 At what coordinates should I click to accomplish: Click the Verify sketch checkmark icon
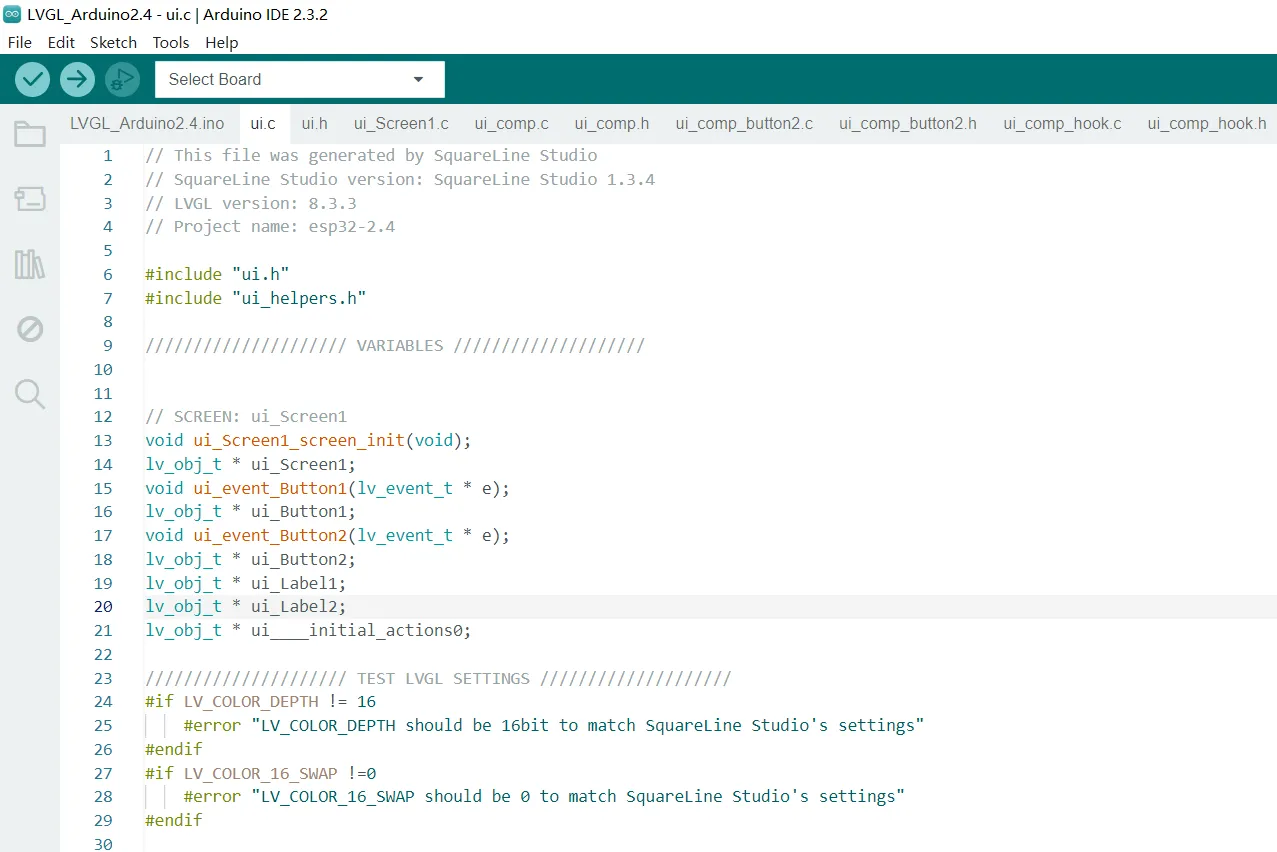click(x=33, y=79)
